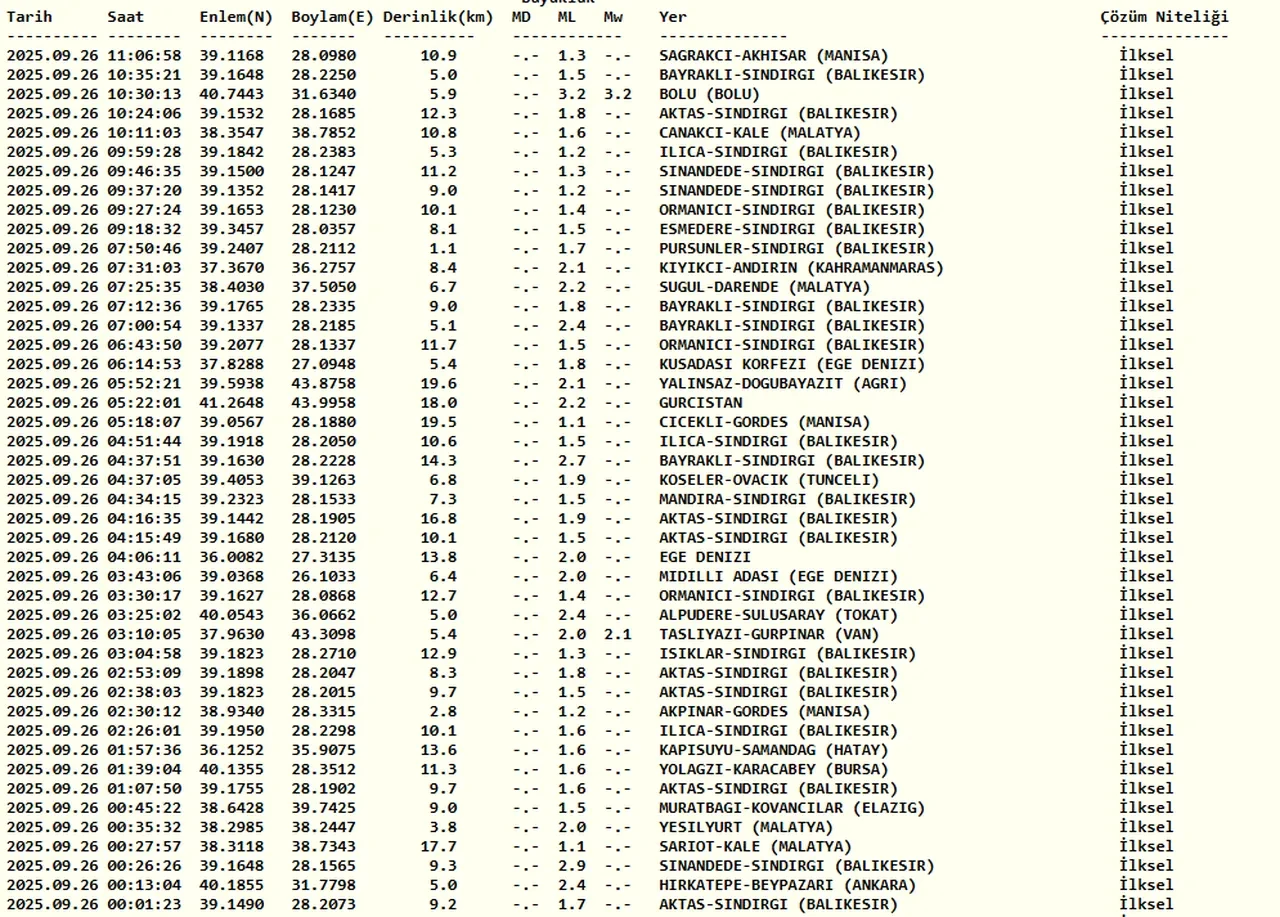Click the 11:06:58 time entry

tap(145, 56)
